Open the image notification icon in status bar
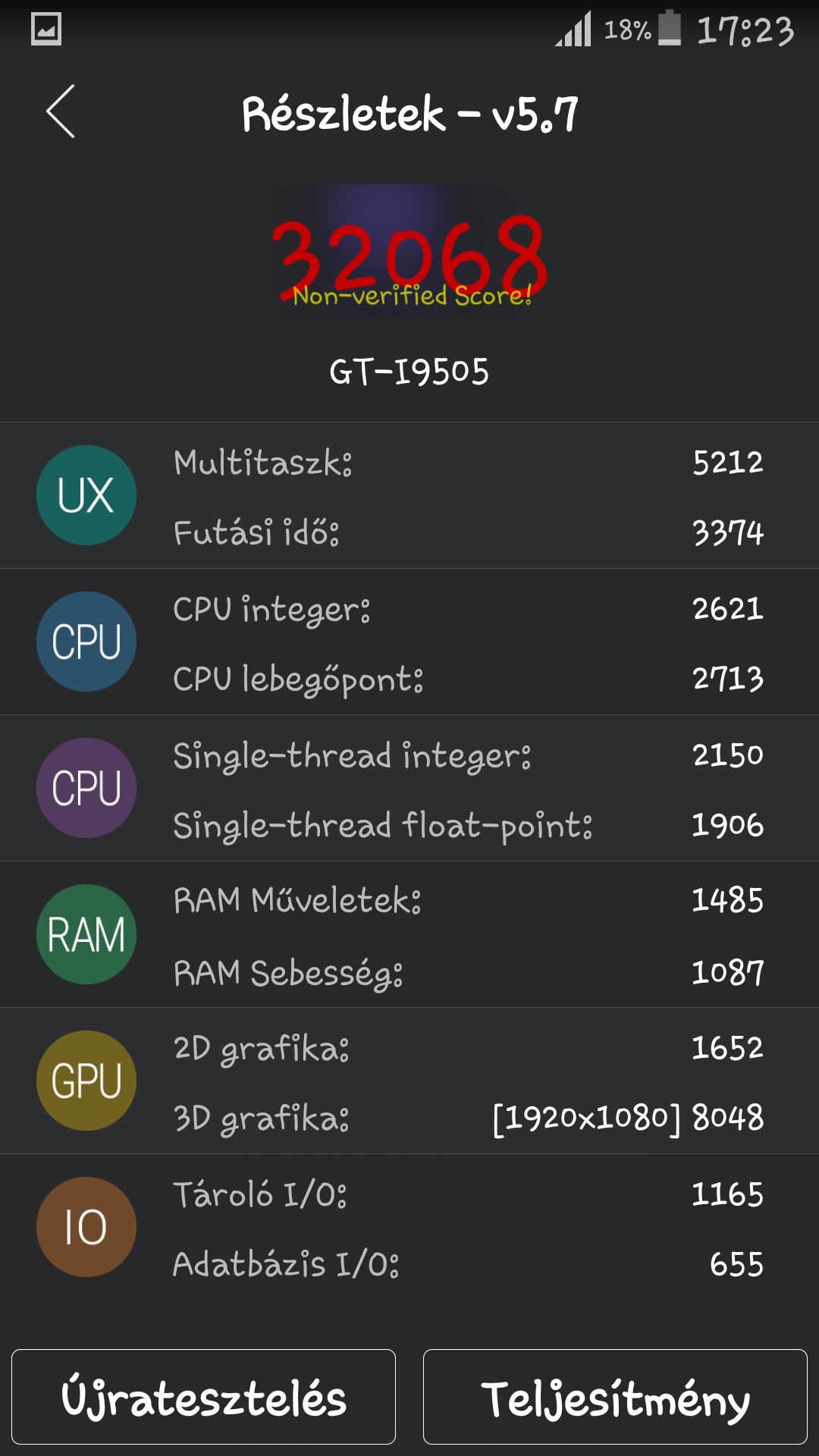This screenshot has height=1456, width=819. (46, 30)
